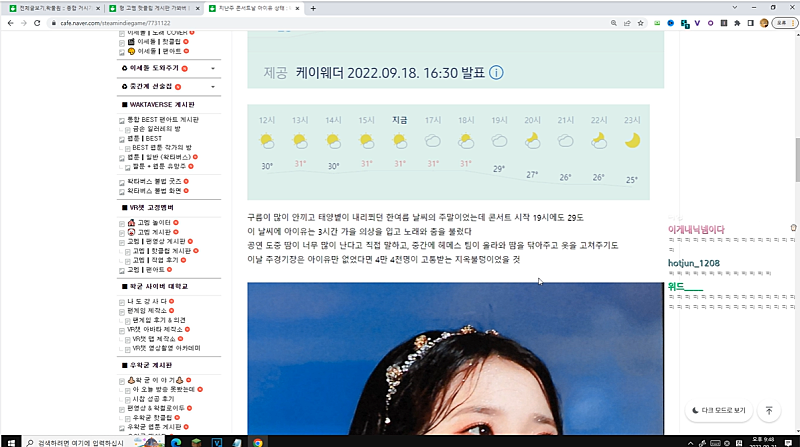Open 나 도 강 사 다 board
The image size is (800, 447).
[147, 301]
